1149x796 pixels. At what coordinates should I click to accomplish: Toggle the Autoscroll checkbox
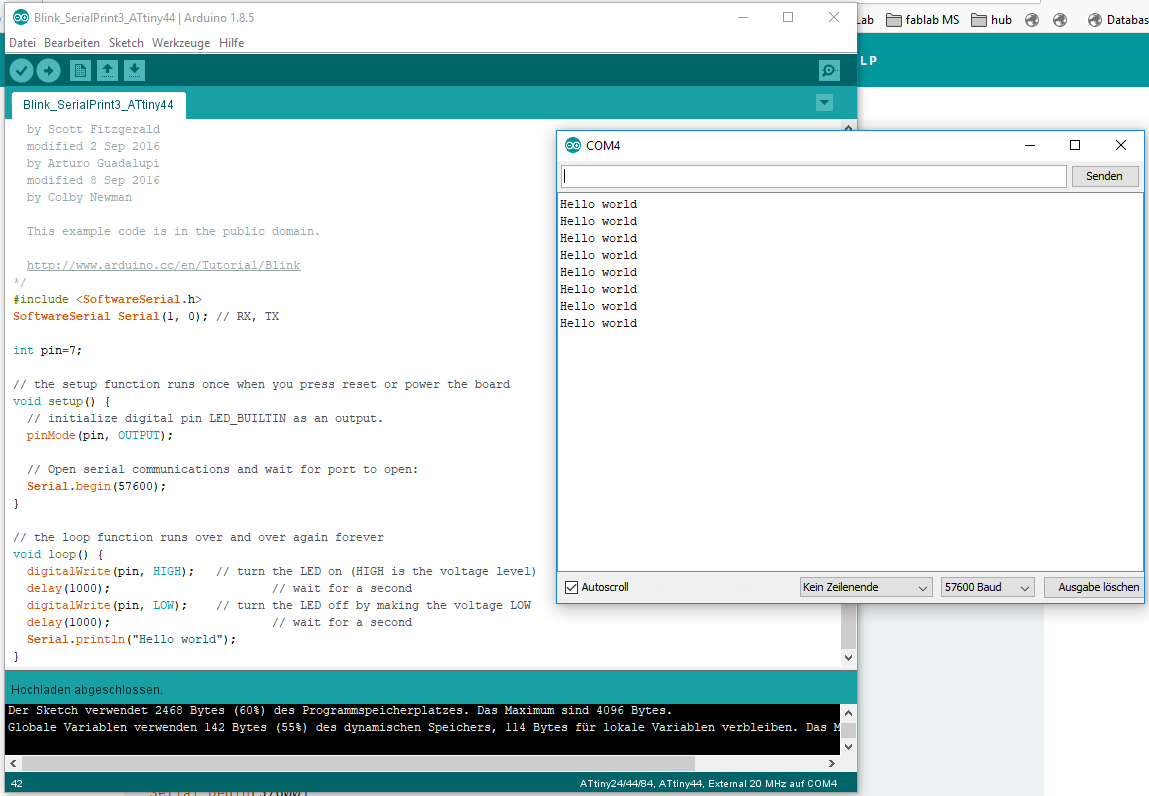coord(572,587)
